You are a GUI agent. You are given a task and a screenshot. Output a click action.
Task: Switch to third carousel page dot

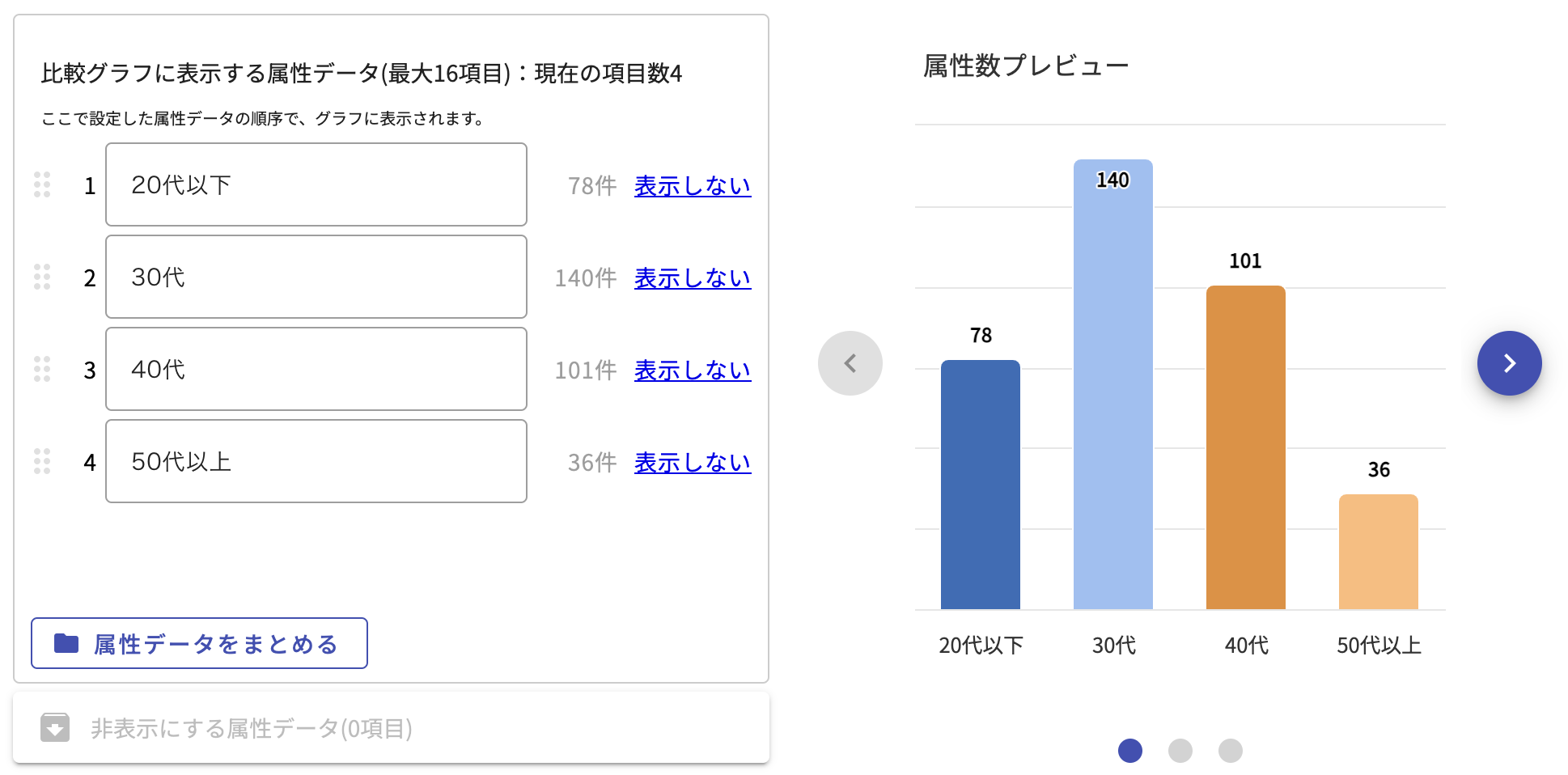click(x=1230, y=751)
